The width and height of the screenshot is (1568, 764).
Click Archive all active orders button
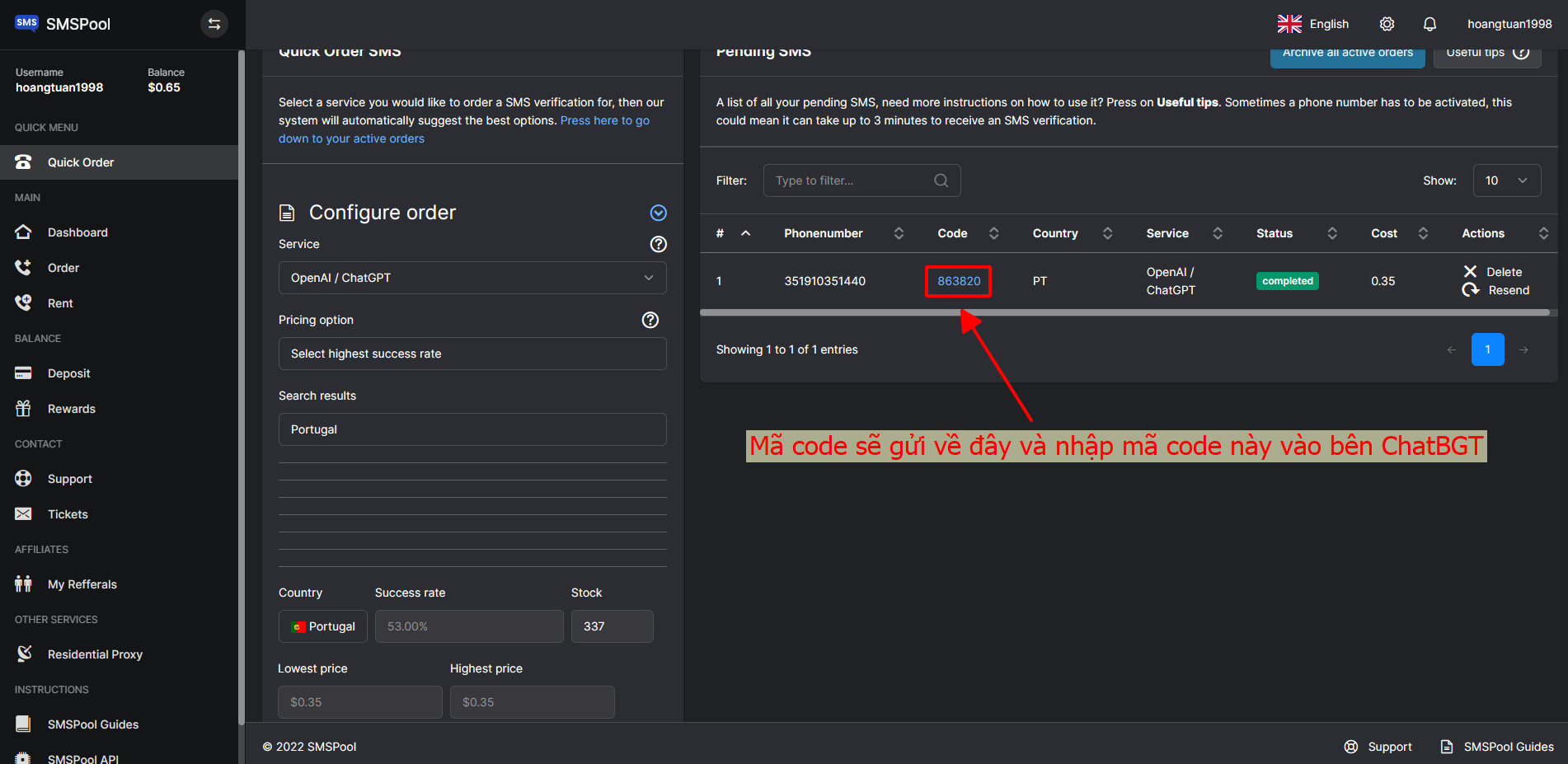(x=1347, y=54)
